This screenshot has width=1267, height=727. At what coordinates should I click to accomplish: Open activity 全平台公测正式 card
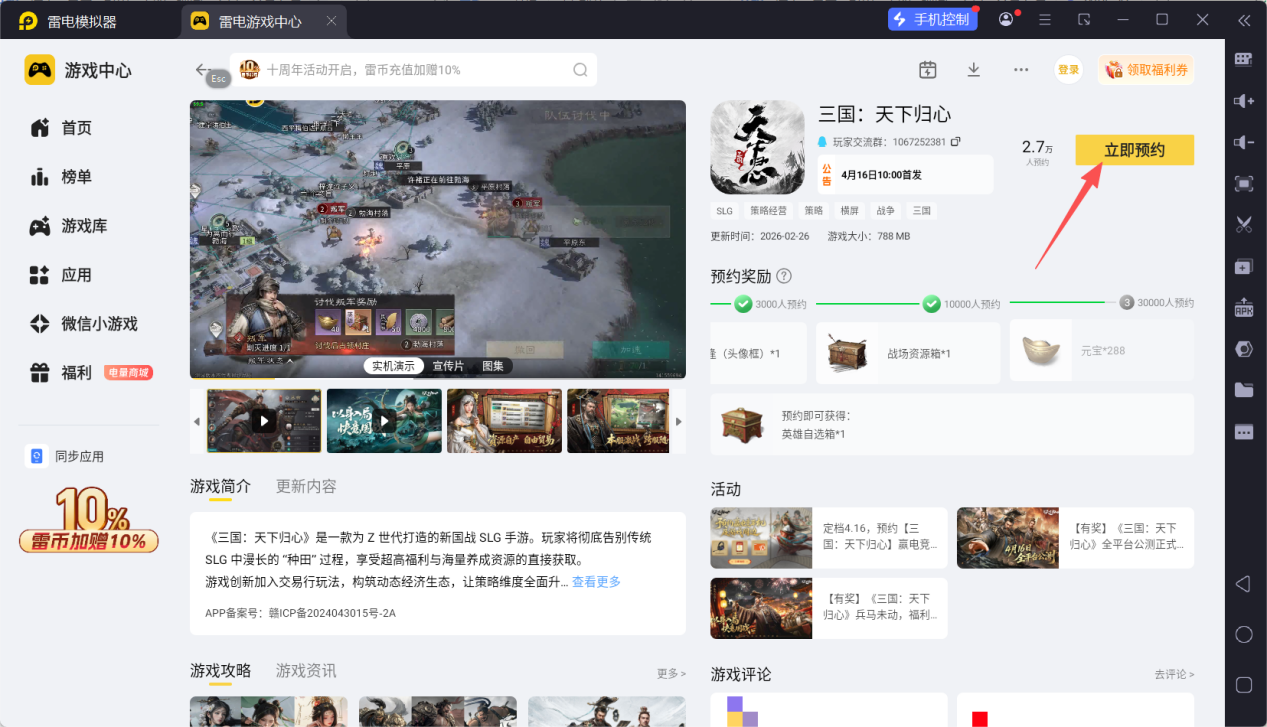1075,538
